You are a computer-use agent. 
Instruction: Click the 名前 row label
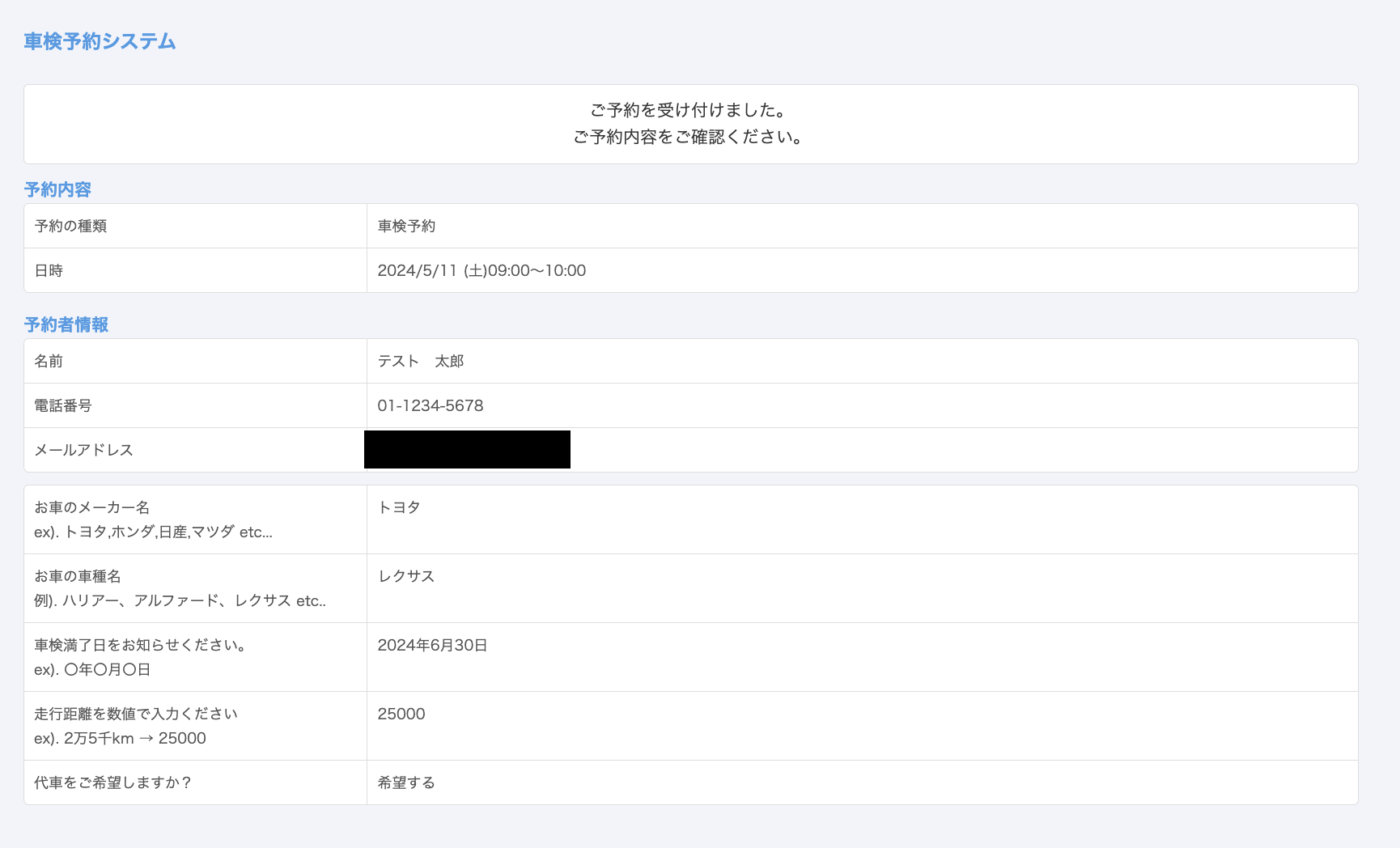[49, 361]
